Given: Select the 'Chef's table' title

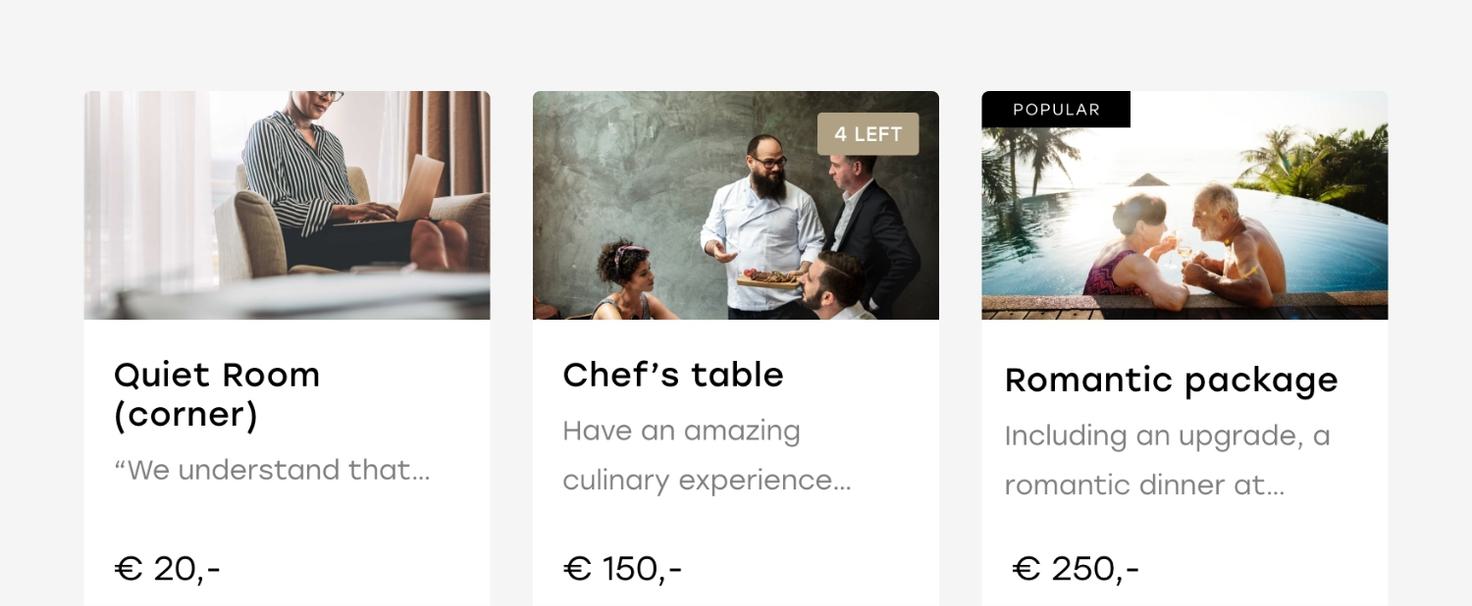Looking at the screenshot, I should click(x=673, y=375).
